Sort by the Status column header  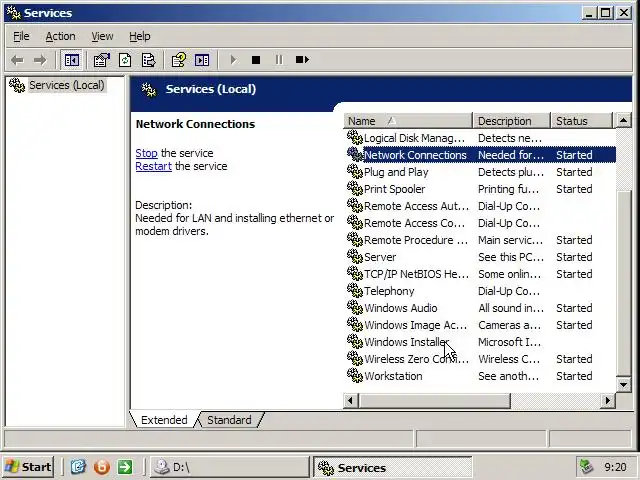[582, 121]
